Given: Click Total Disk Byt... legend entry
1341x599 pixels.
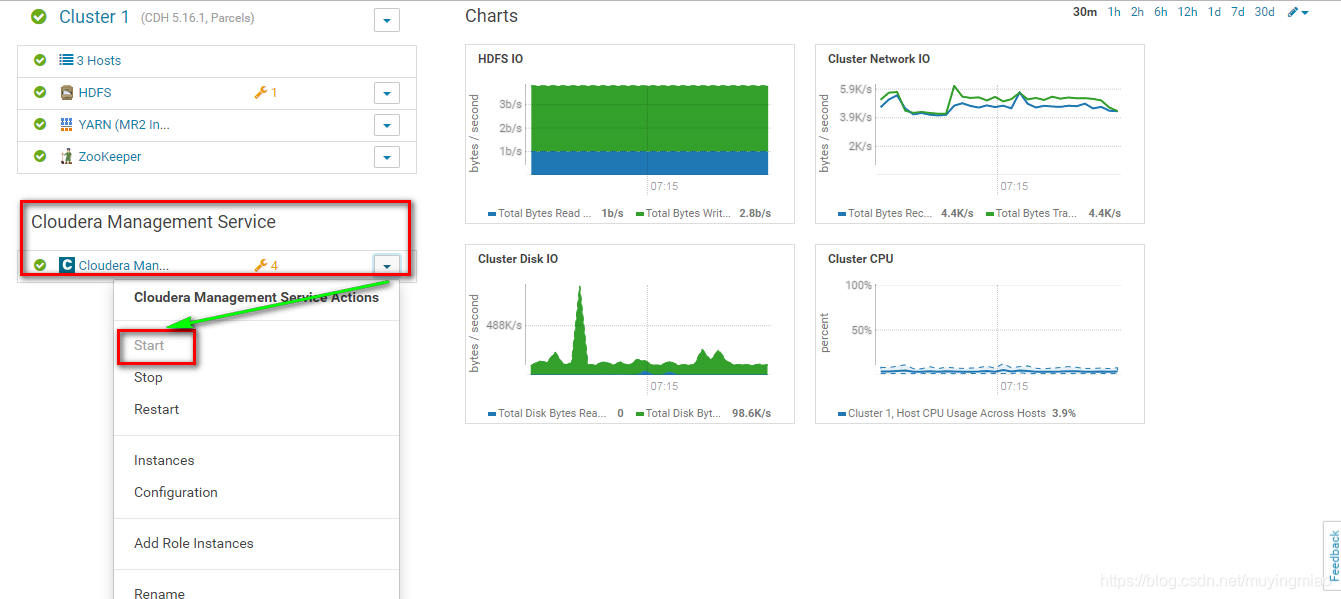Looking at the screenshot, I should (x=680, y=413).
